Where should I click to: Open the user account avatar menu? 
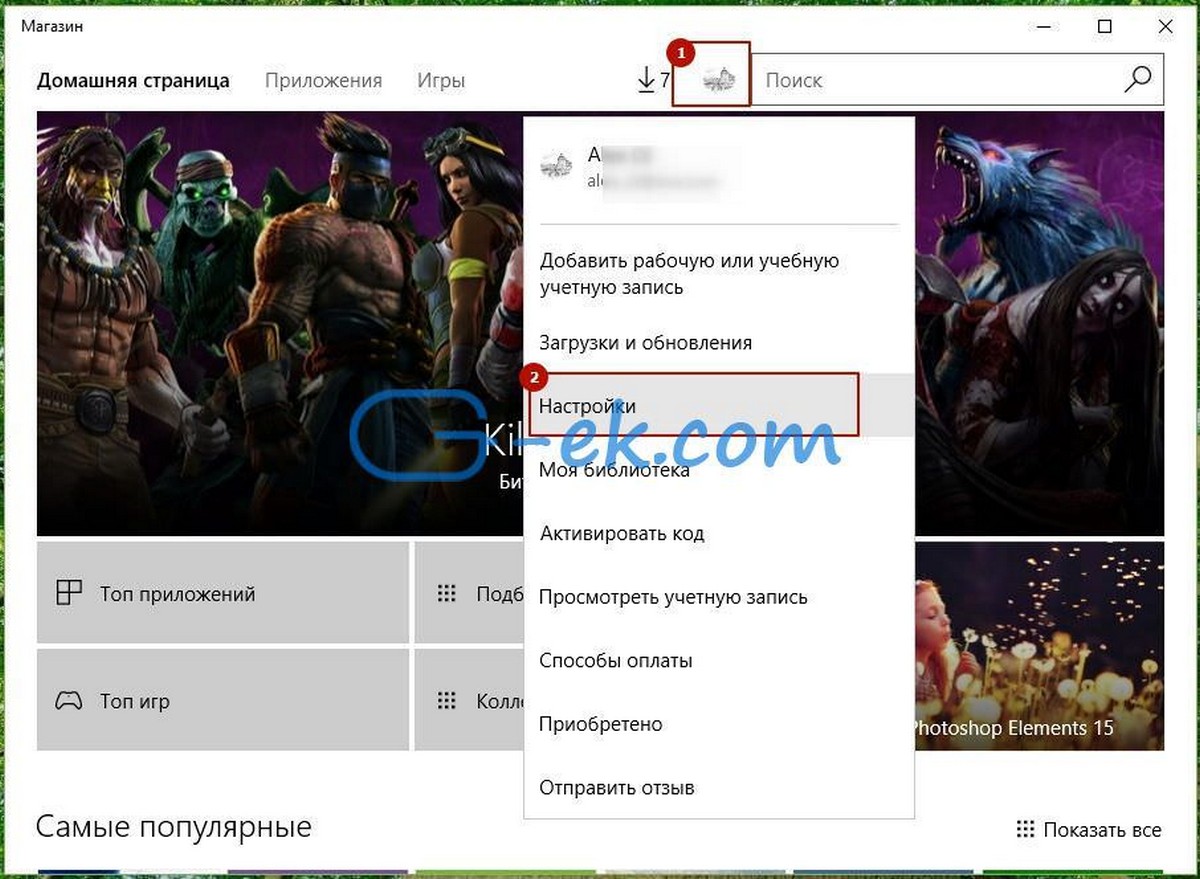coord(720,80)
